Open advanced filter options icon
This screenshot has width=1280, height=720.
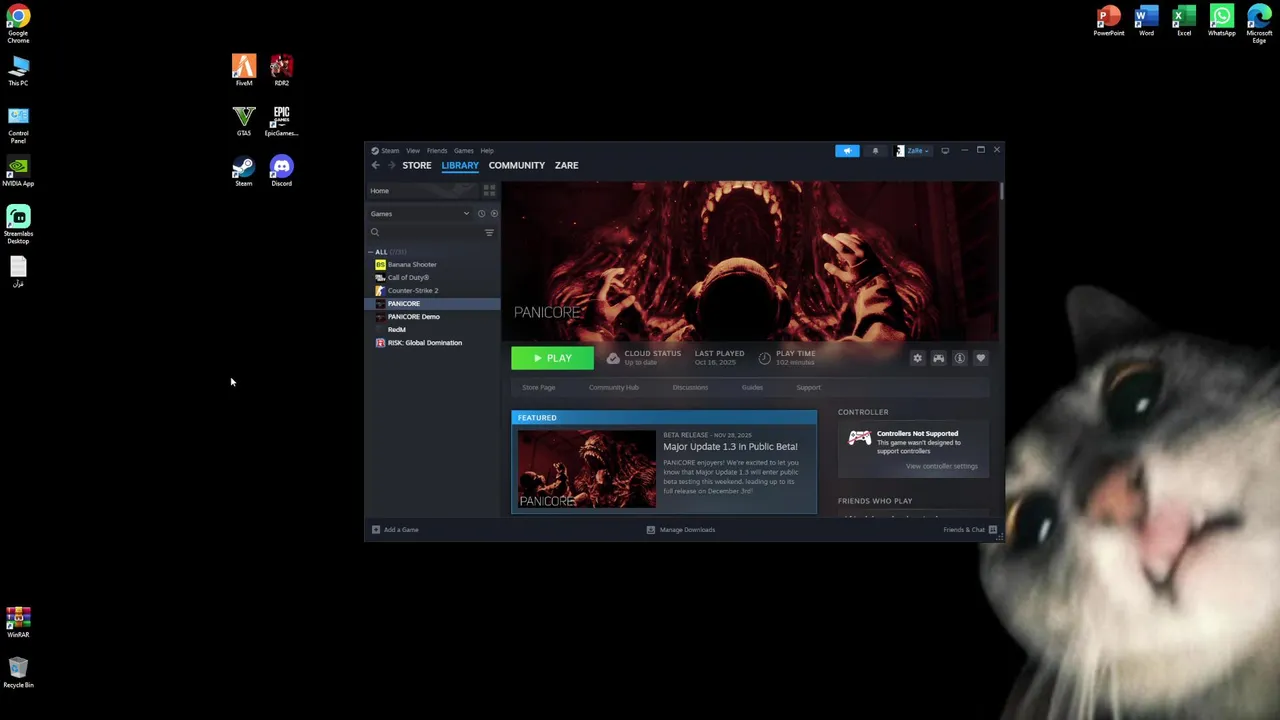489,232
